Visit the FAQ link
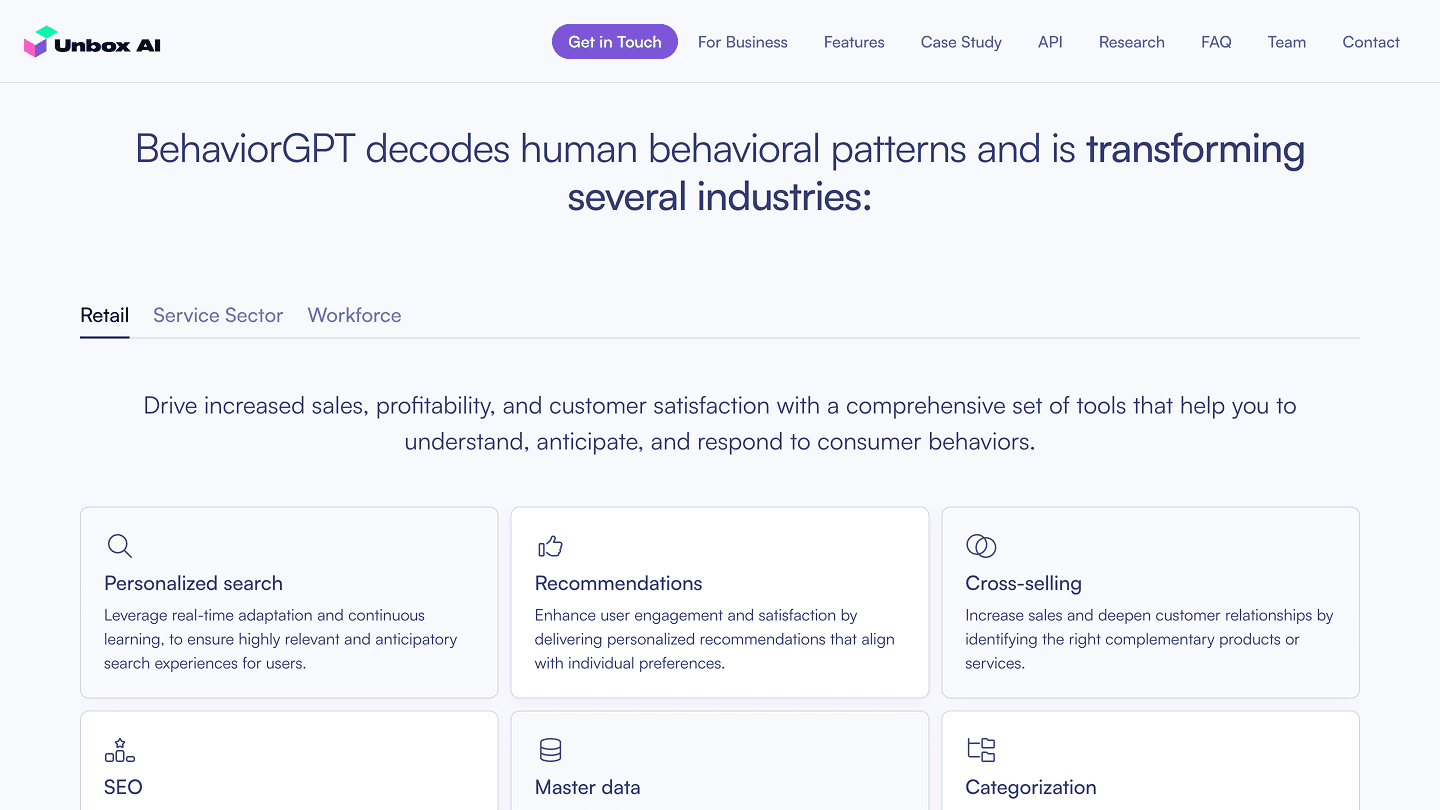 [1216, 42]
